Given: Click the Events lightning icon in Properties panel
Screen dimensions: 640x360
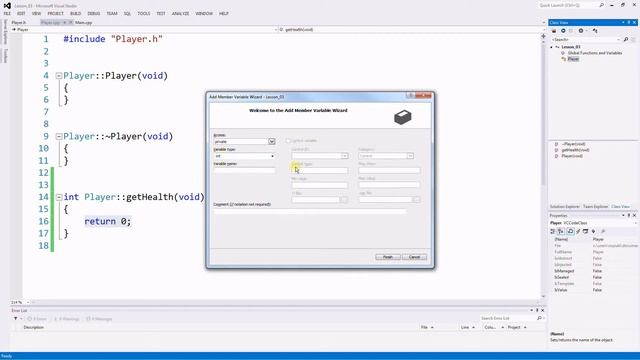Looking at the screenshot, I should coord(578,231).
